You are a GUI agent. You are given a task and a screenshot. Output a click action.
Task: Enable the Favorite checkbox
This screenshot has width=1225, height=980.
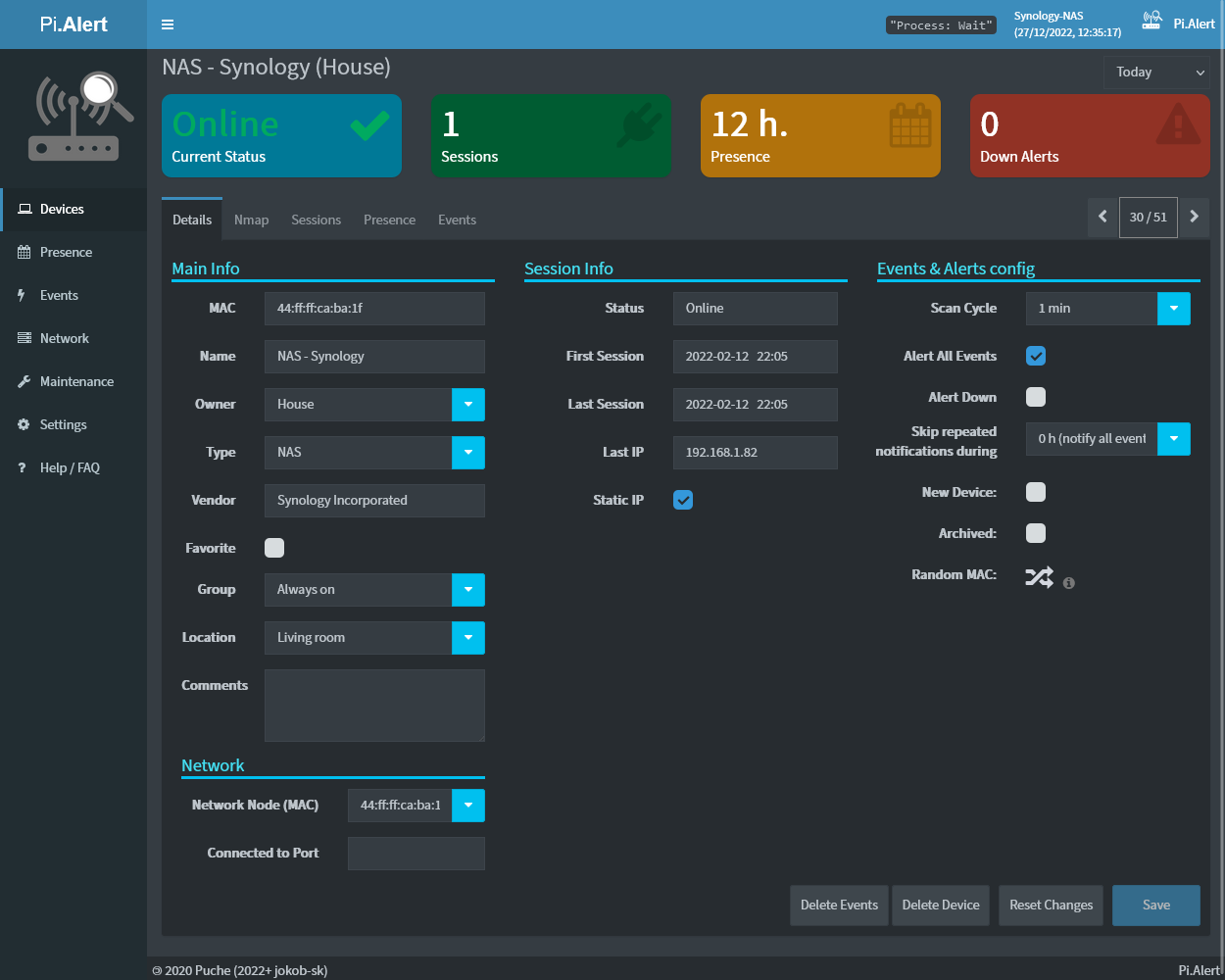pyautogui.click(x=274, y=548)
